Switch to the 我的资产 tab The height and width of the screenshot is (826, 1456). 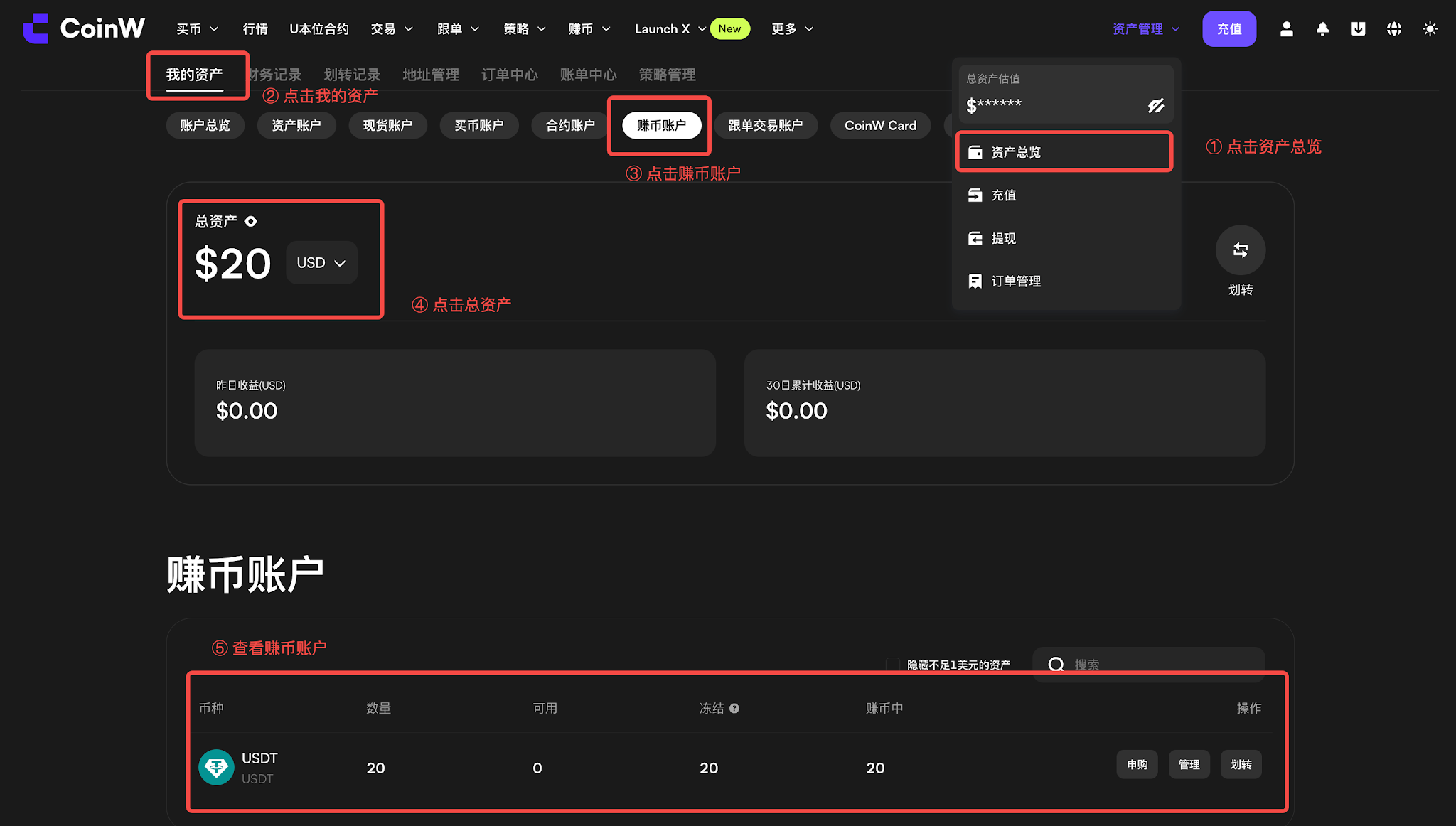tap(194, 75)
